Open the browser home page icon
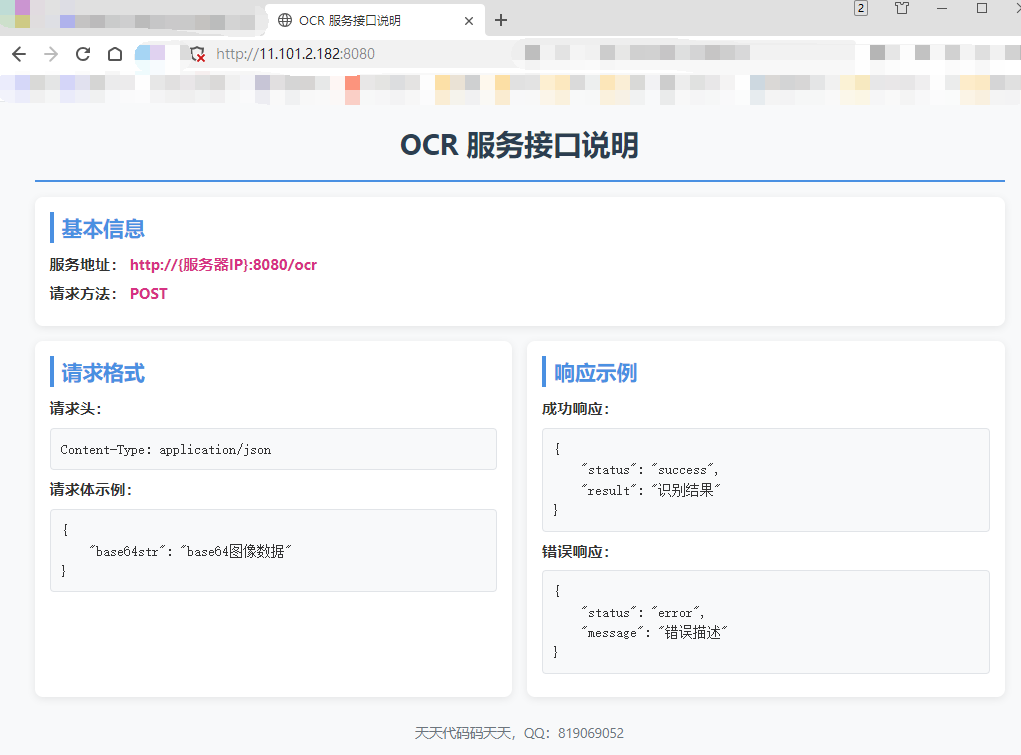The height and width of the screenshot is (755, 1021). 114,53
